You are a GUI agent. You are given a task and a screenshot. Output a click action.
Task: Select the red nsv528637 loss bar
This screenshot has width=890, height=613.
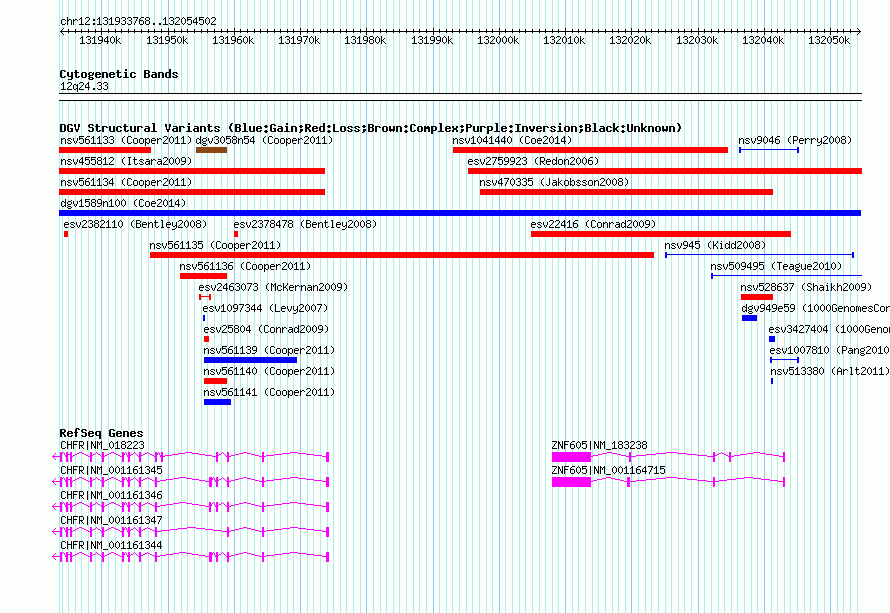(x=757, y=297)
